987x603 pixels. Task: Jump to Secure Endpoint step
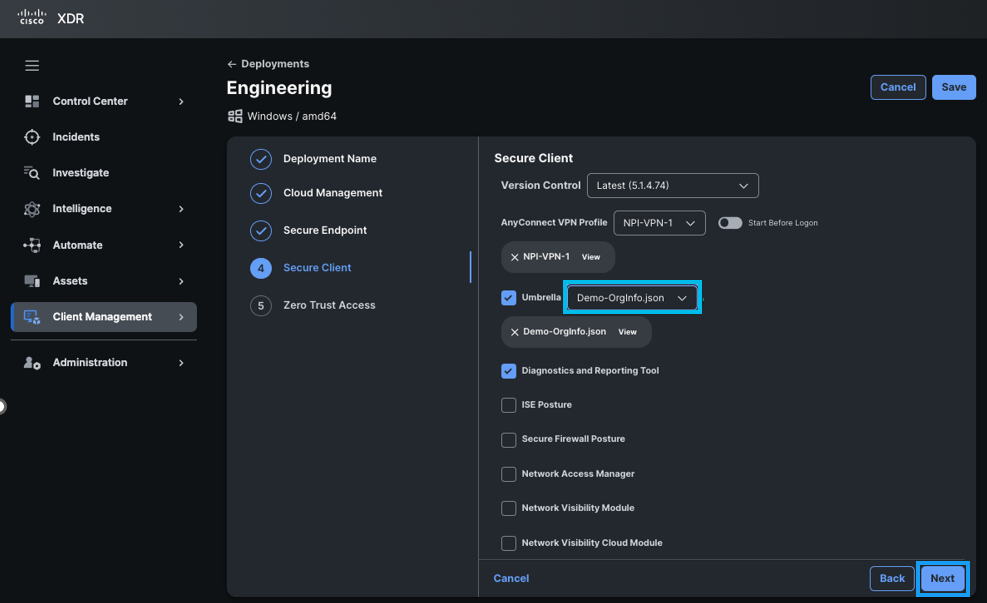(325, 230)
